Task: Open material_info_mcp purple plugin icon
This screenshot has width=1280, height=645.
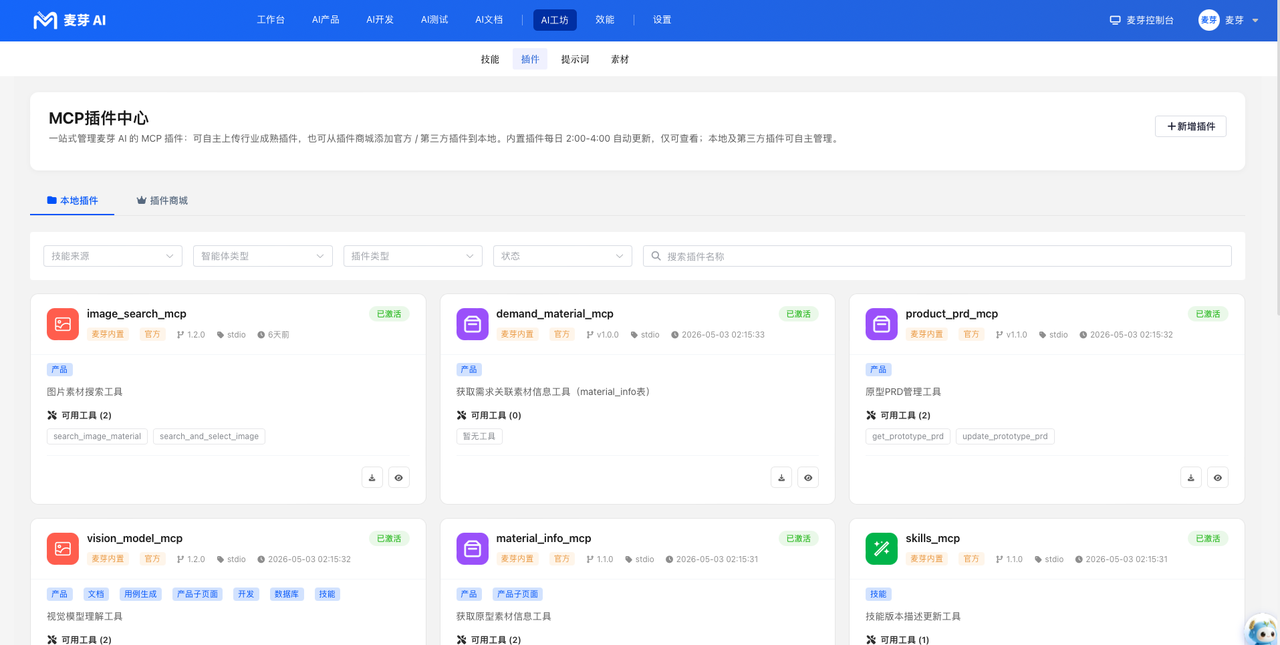Action: 472,549
